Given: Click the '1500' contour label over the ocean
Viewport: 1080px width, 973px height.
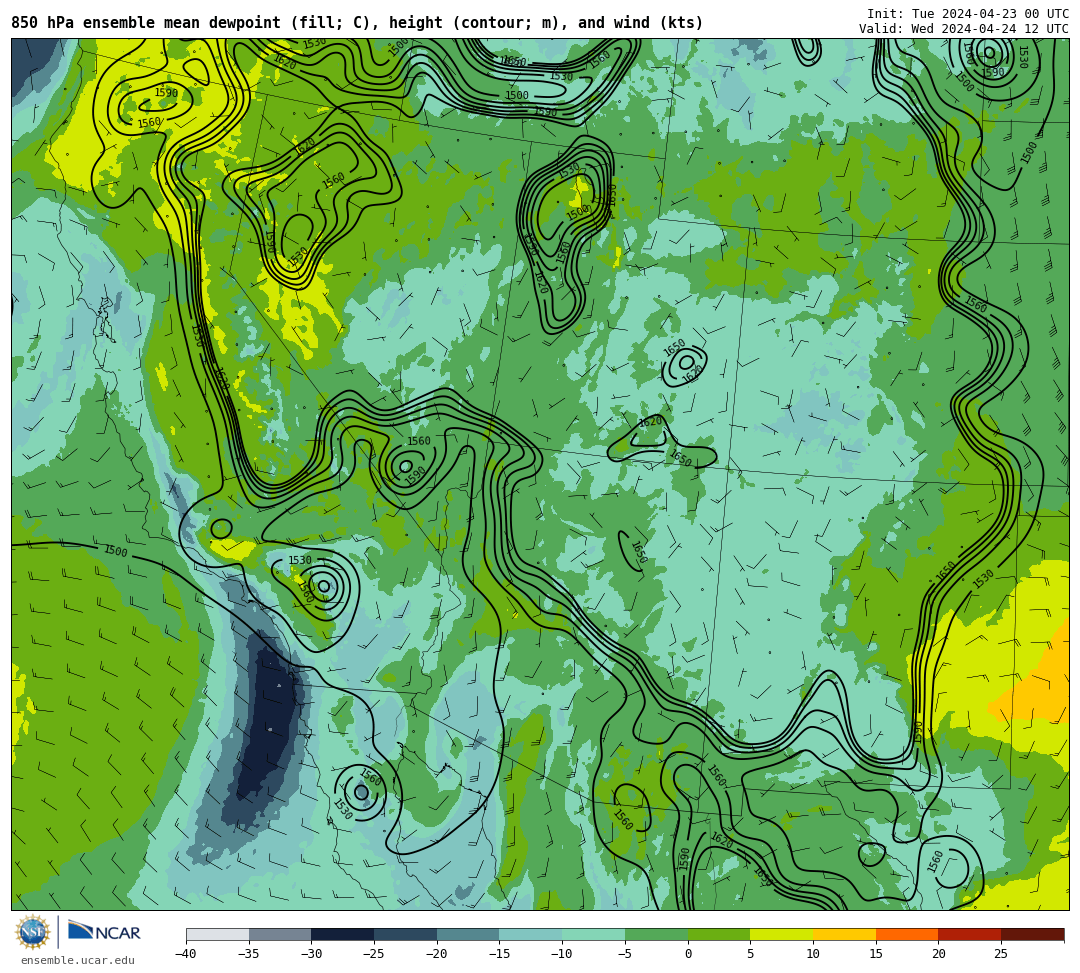Looking at the screenshot, I should pyautogui.click(x=116, y=551).
